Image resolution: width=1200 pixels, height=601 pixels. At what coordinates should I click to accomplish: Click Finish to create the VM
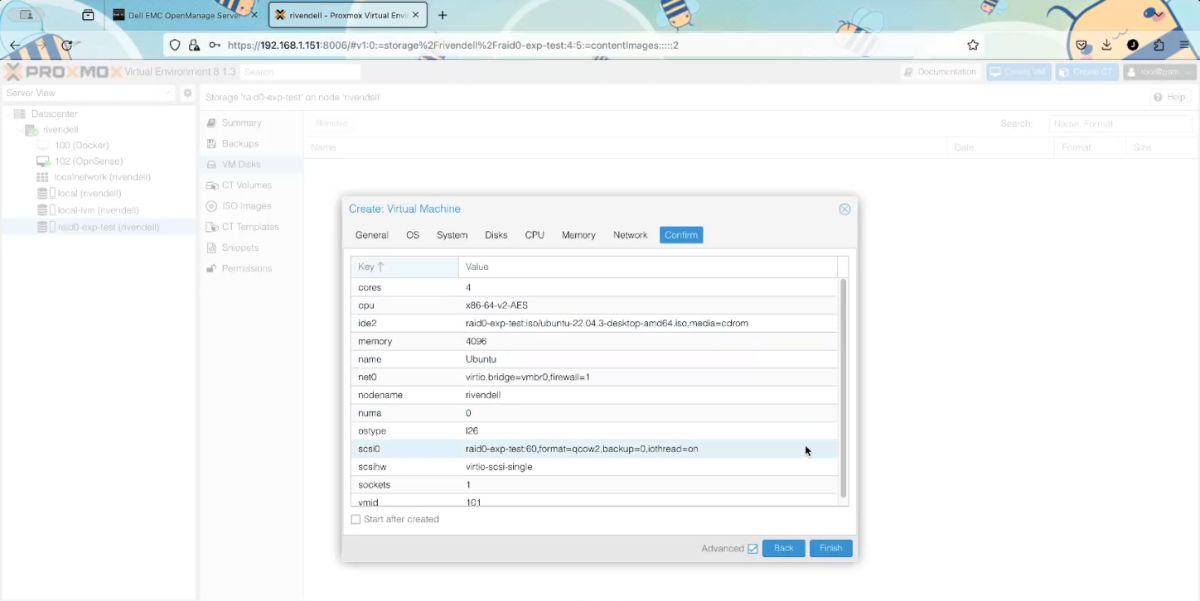(x=830, y=548)
